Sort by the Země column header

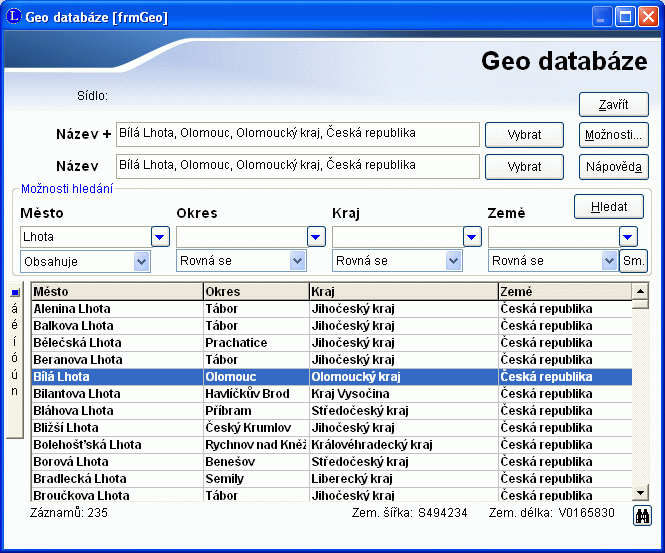tap(565, 292)
